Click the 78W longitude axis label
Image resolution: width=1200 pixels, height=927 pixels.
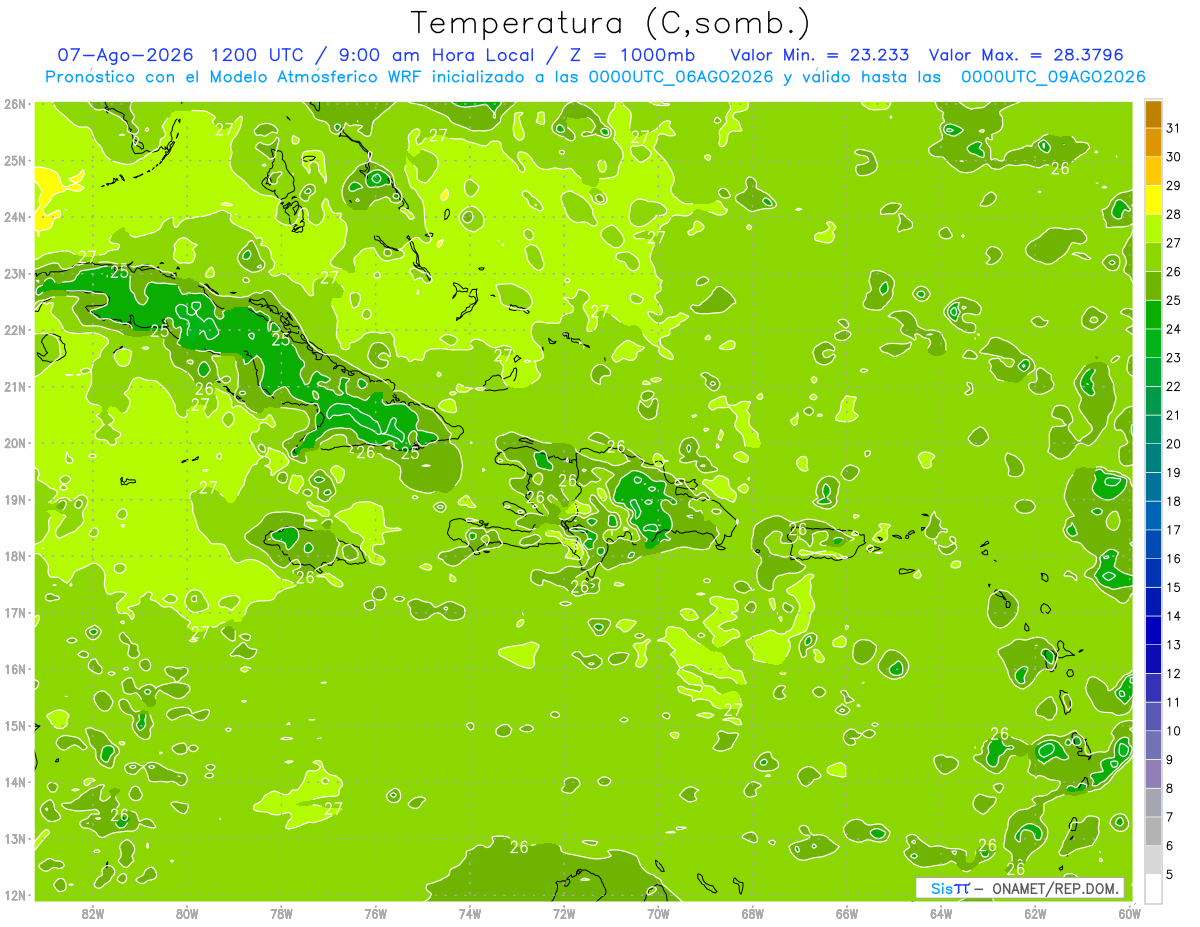point(281,913)
